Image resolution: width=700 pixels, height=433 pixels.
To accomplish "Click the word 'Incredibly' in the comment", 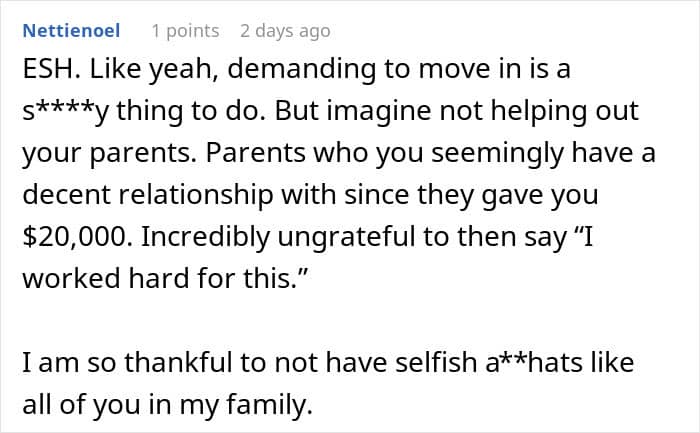I will pos(205,237).
